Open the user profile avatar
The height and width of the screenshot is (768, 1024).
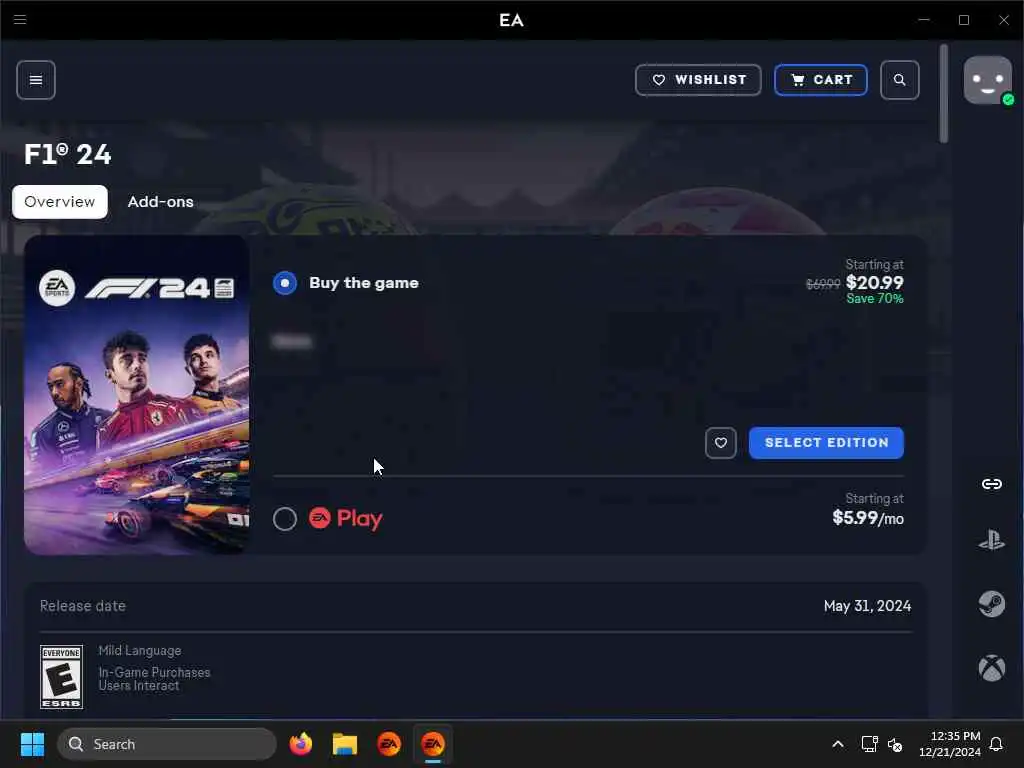[x=987, y=80]
